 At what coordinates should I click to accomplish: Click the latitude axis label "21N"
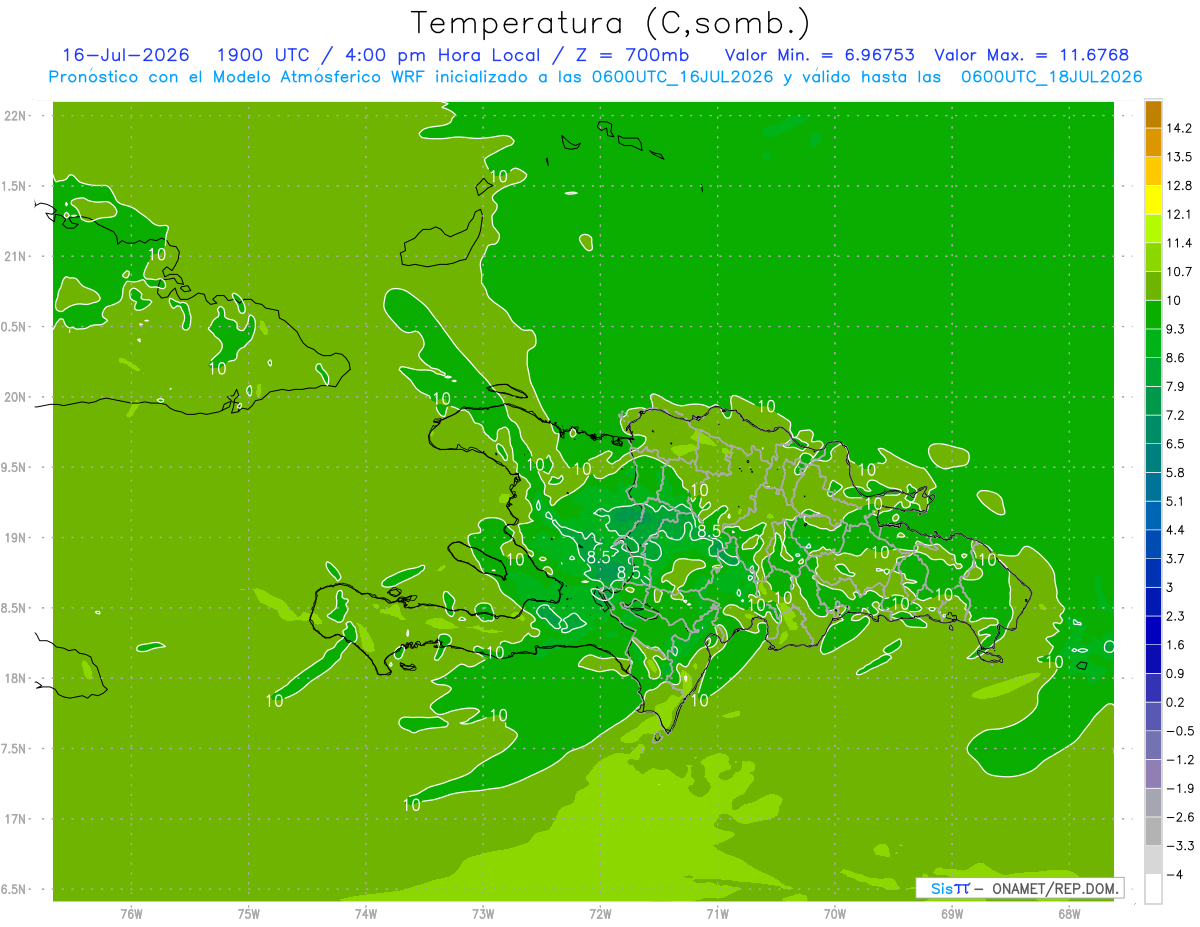15,257
